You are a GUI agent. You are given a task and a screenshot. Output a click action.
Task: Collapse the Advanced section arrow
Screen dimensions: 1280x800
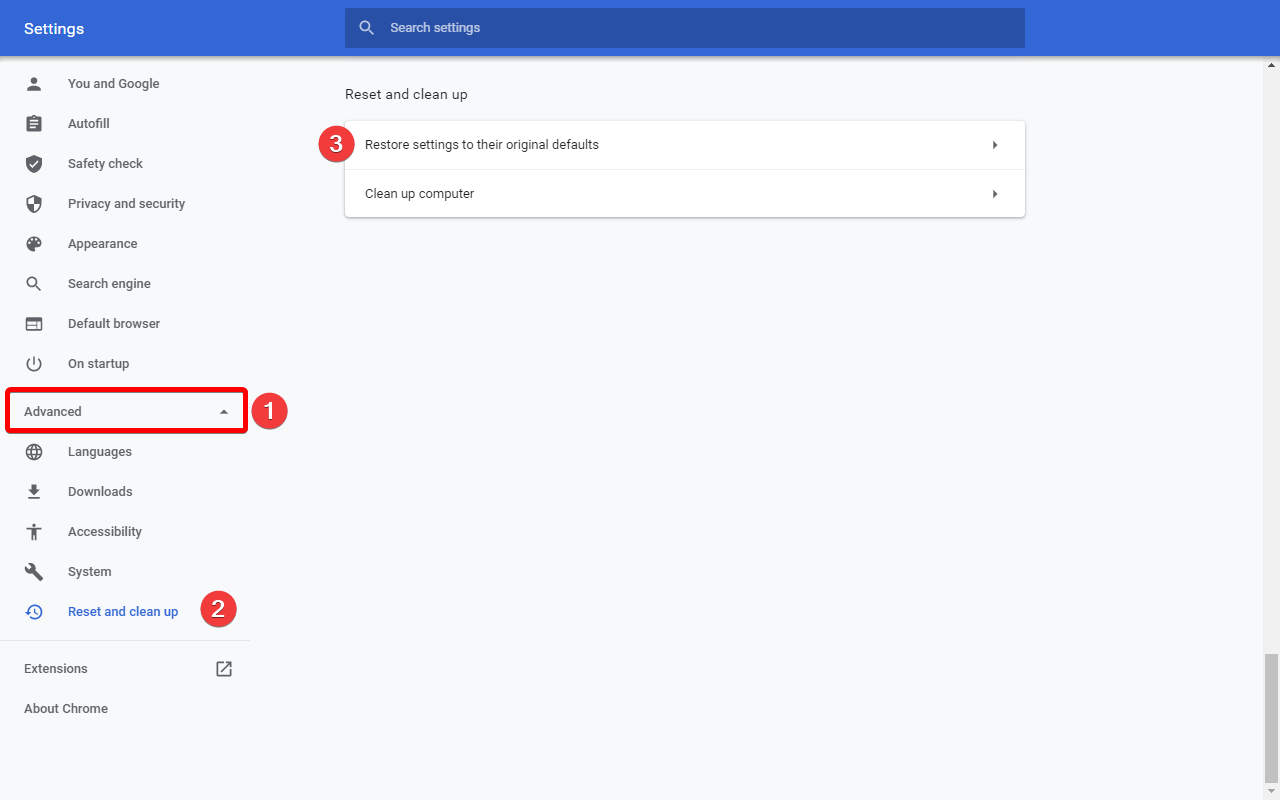(224, 412)
